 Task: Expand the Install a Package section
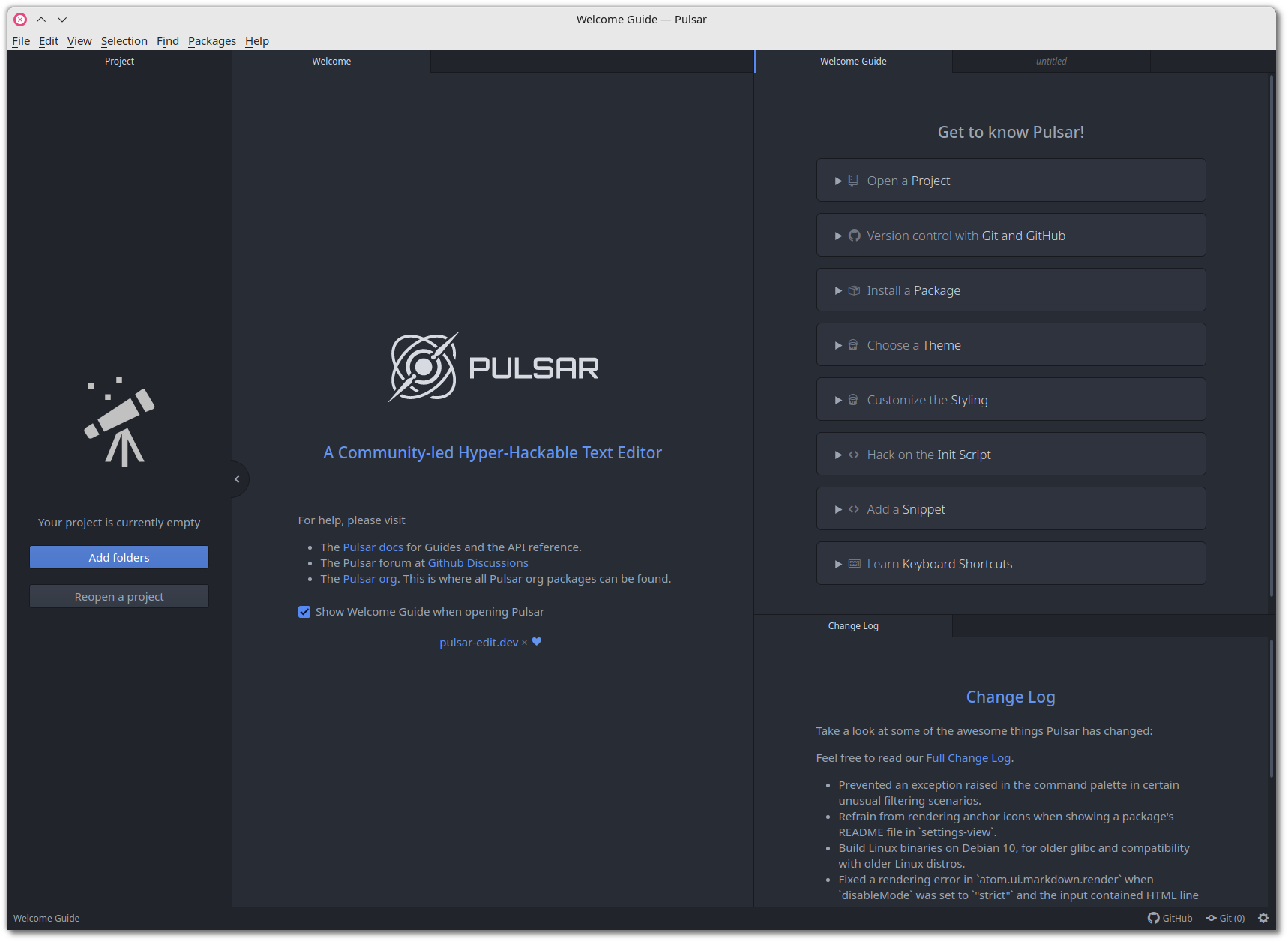1011,289
